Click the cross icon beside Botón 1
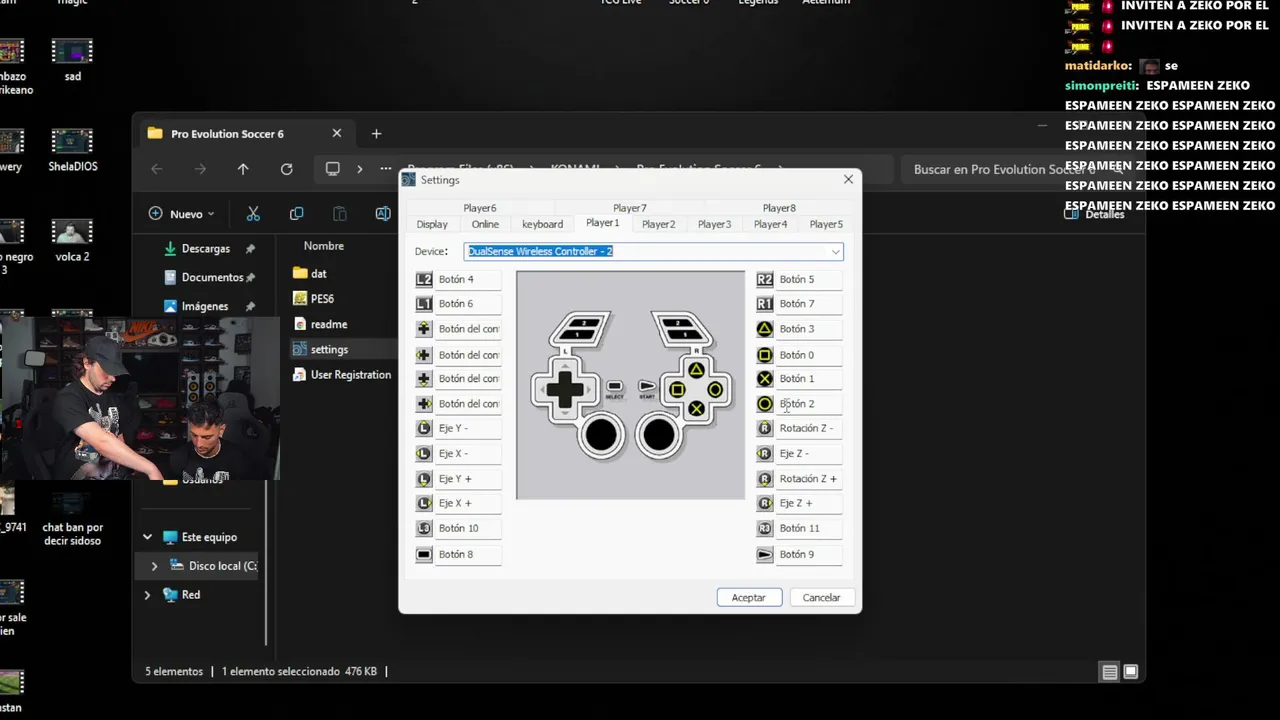Image resolution: width=1280 pixels, height=720 pixels. 765,379
